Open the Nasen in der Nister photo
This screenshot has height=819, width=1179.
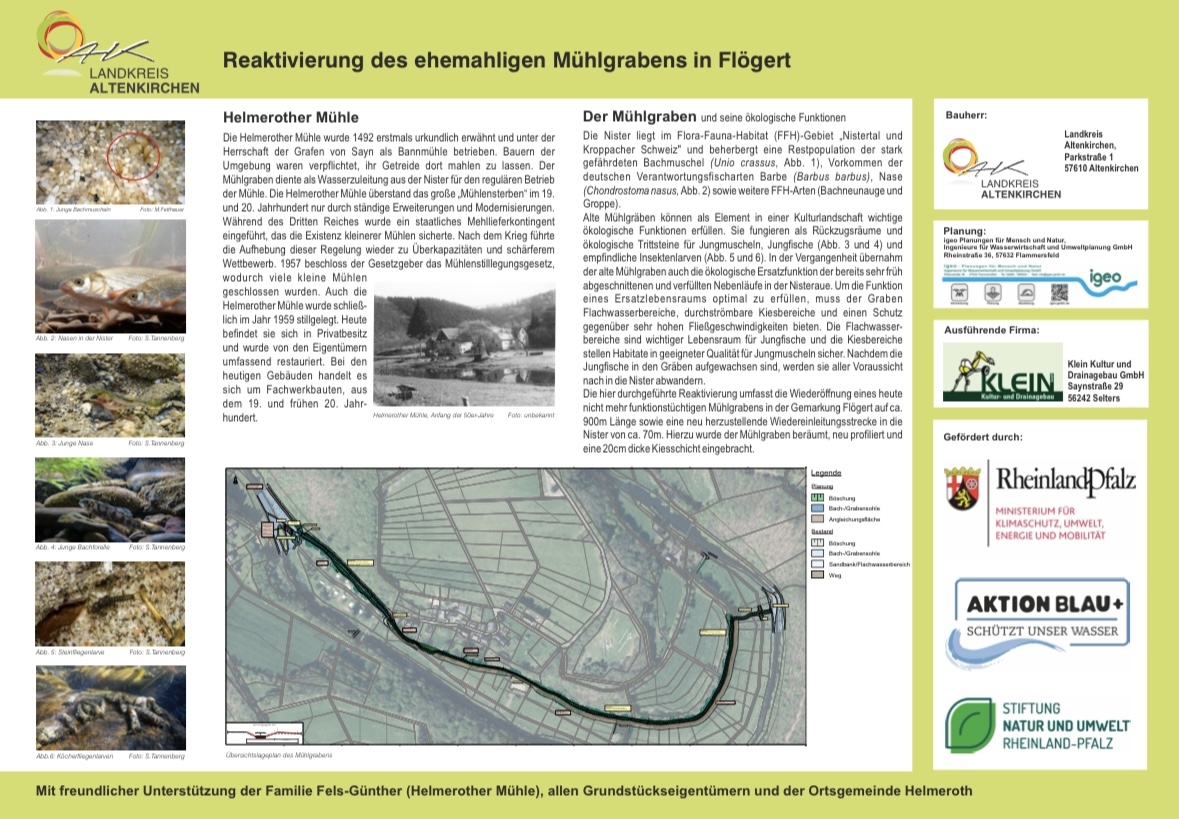click(110, 276)
